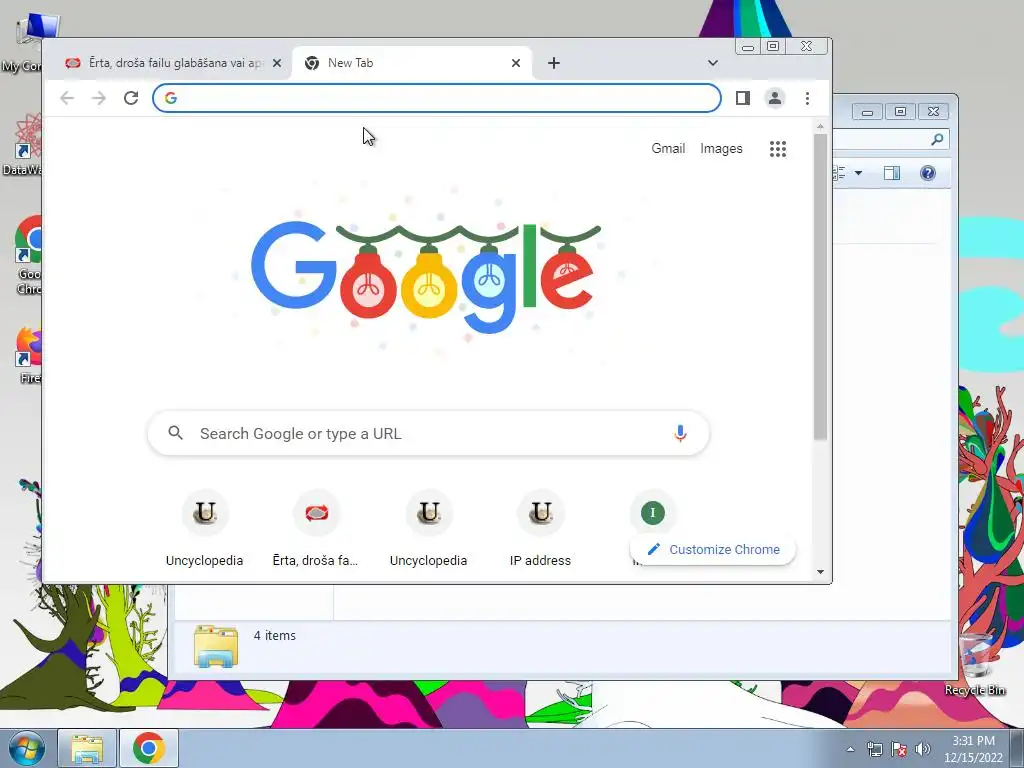Open the green I shortcut tile
The image size is (1024, 768).
(652, 513)
